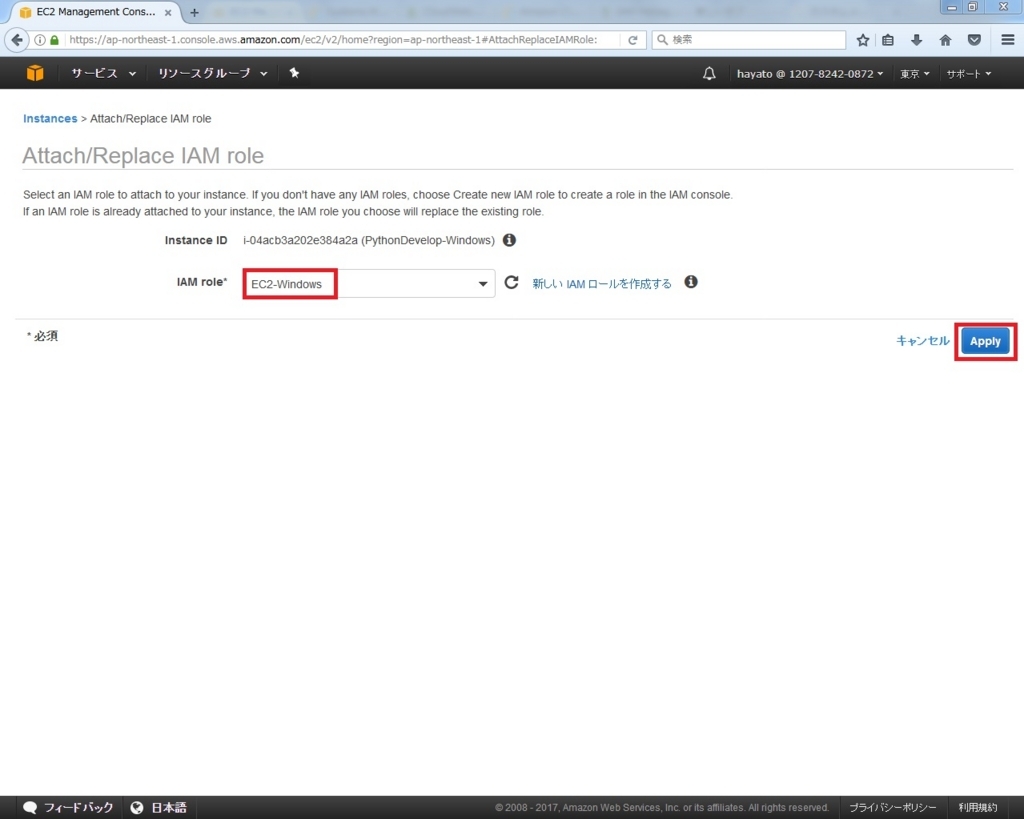The width and height of the screenshot is (1024, 819).
Task: Open the bookmarks list icon
Action: (888, 40)
